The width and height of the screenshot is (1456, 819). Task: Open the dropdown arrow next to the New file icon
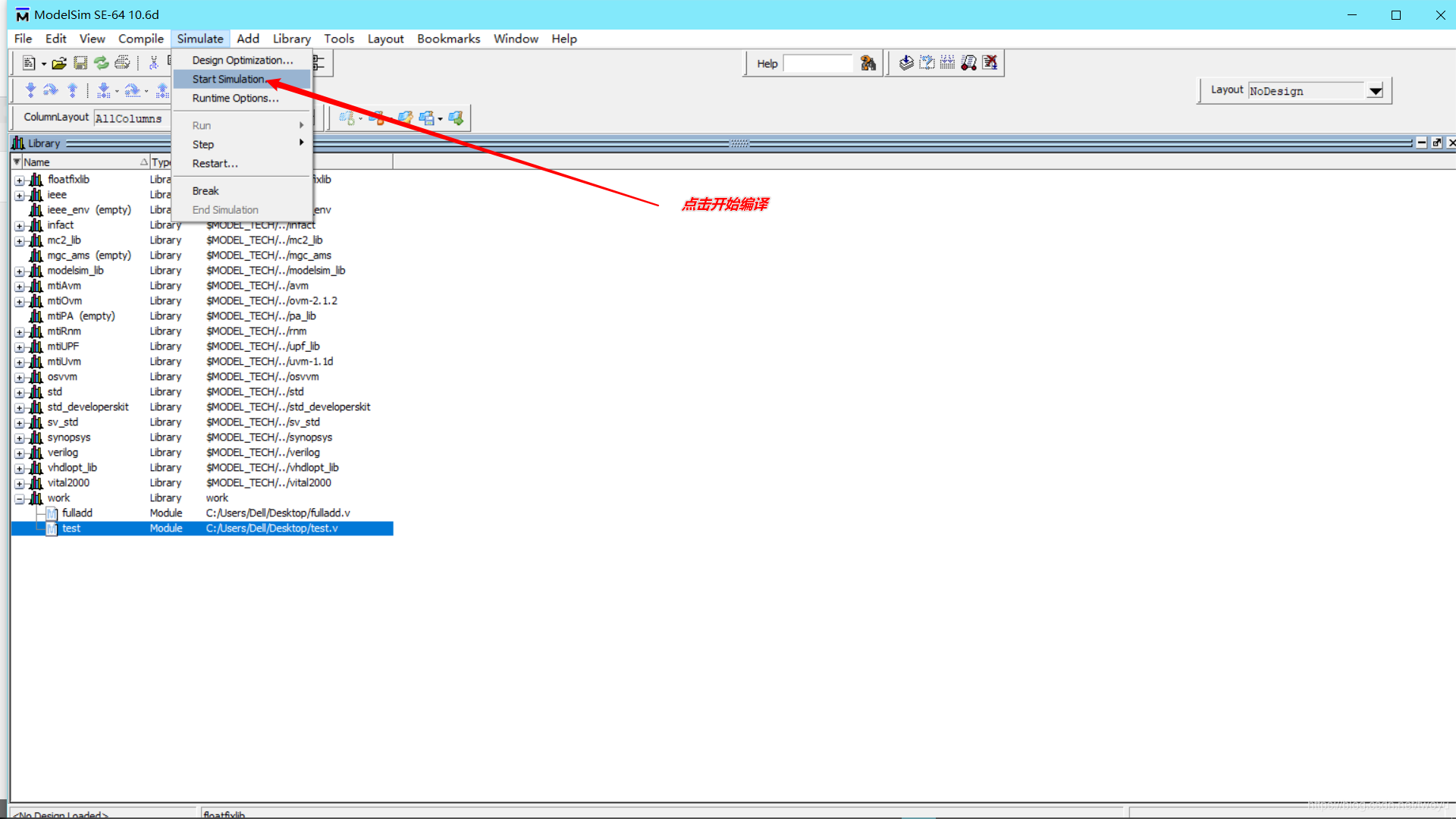click(44, 64)
